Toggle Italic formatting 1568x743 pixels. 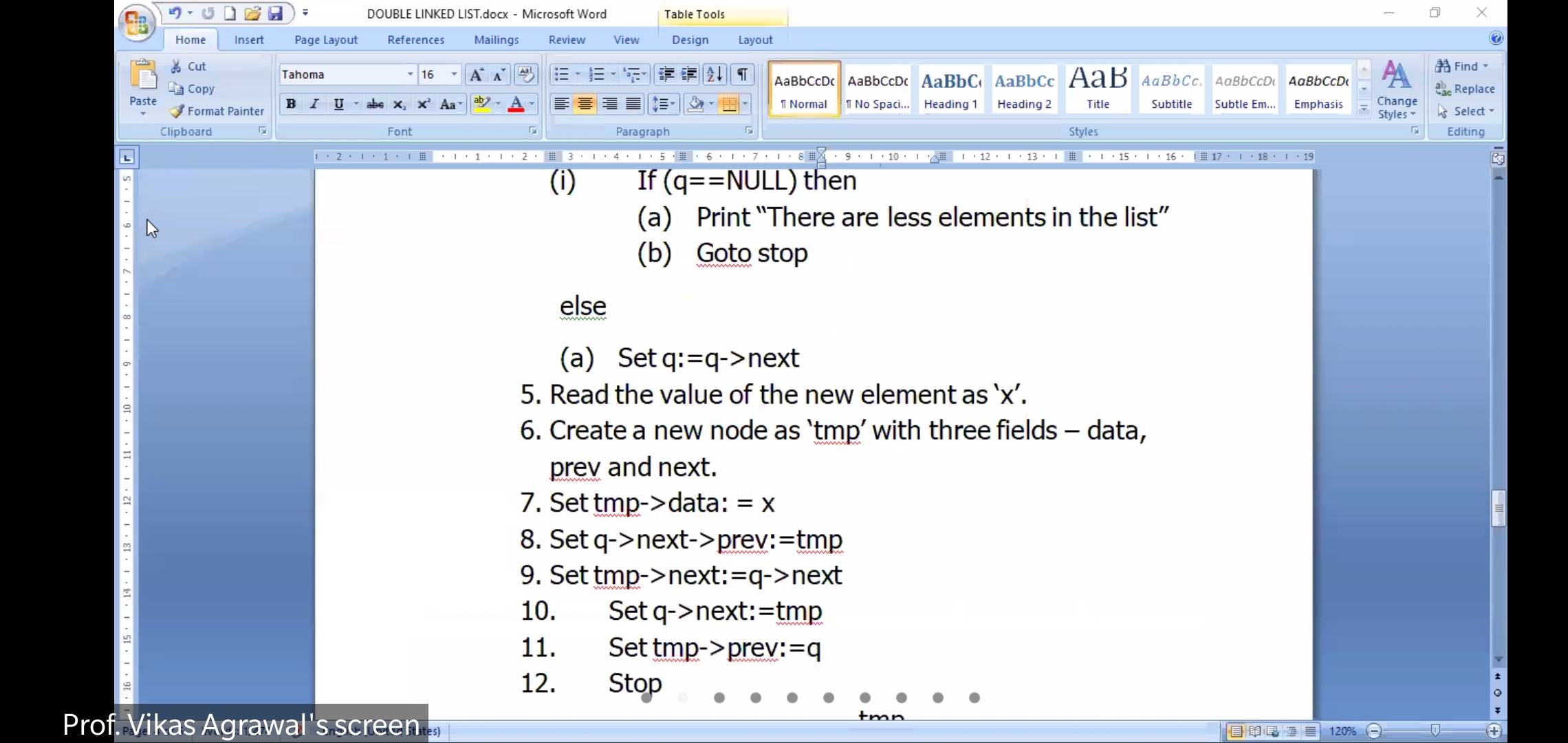click(x=314, y=104)
